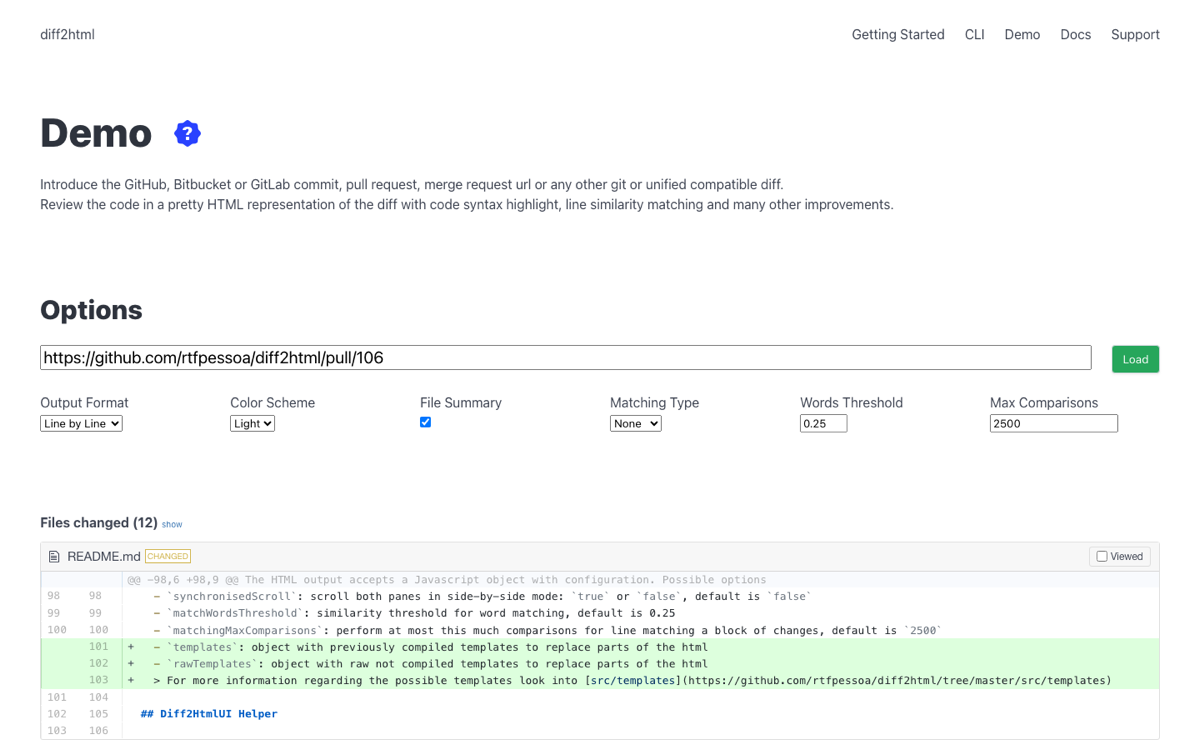
Task: Click the blue help question mark icon
Action: [187, 133]
